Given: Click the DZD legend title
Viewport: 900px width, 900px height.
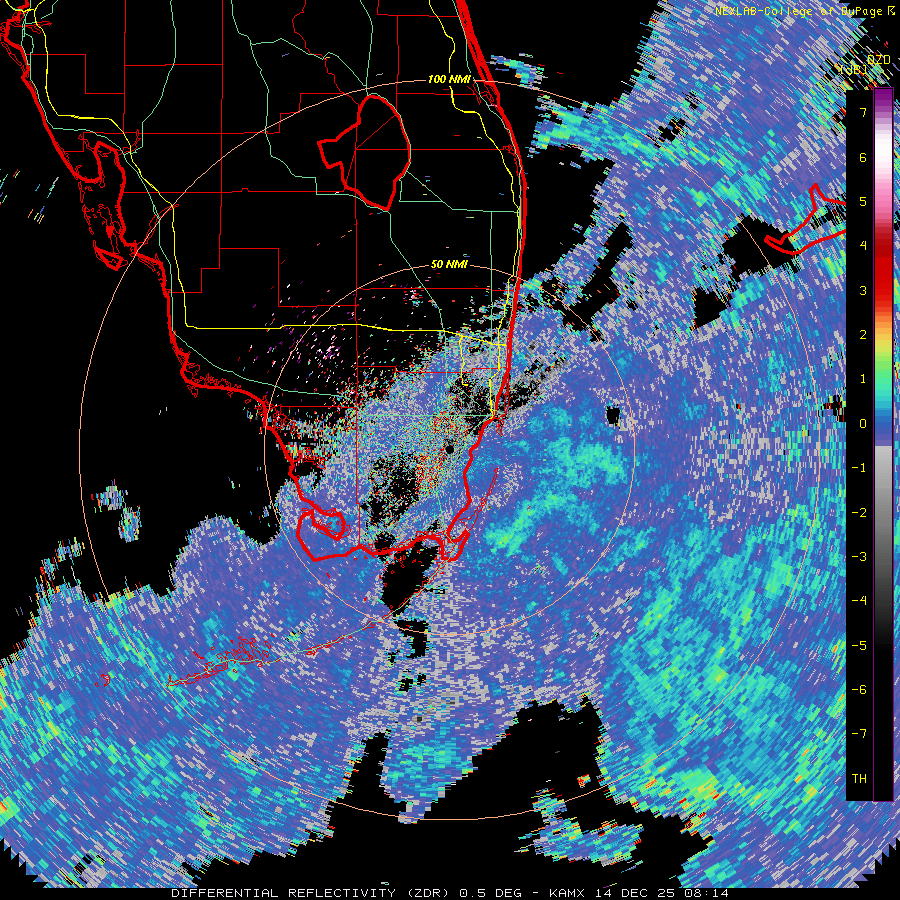Looking at the screenshot, I should (878, 60).
